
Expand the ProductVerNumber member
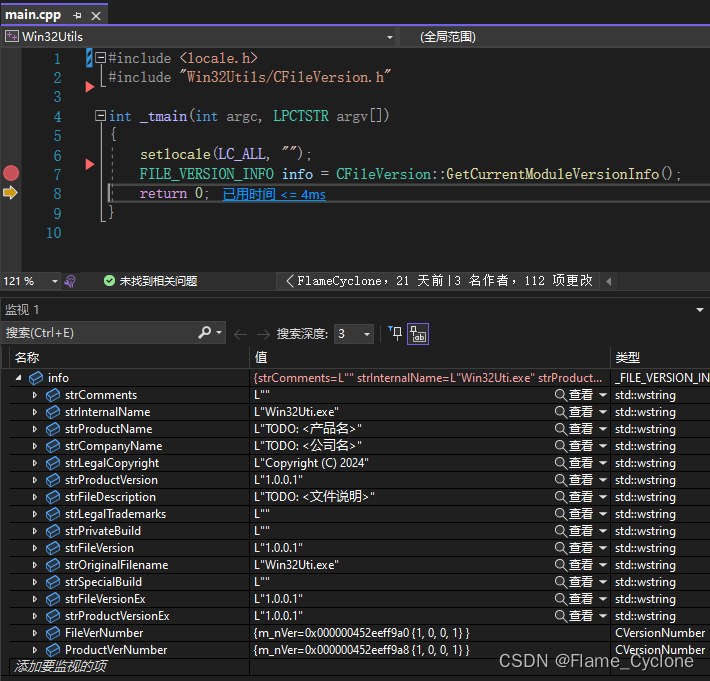(35, 650)
